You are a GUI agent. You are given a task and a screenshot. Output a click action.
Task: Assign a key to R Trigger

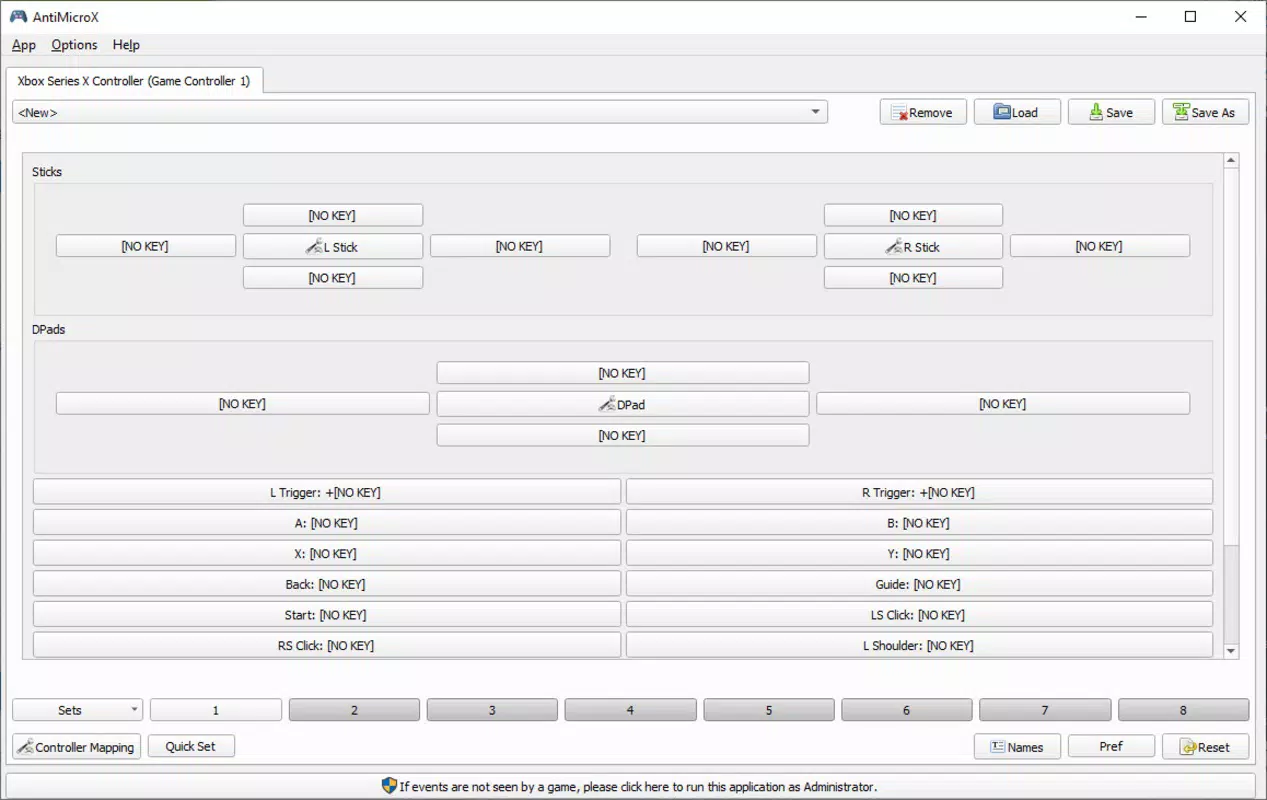click(x=919, y=492)
